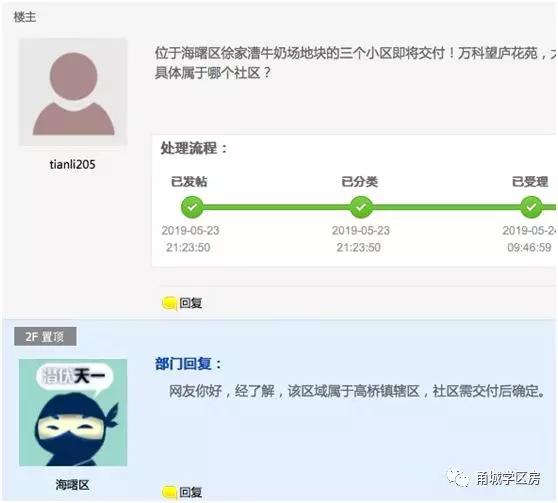This screenshot has width=558, height=503.
Task: Select the 已受理 step label
Action: (530, 181)
